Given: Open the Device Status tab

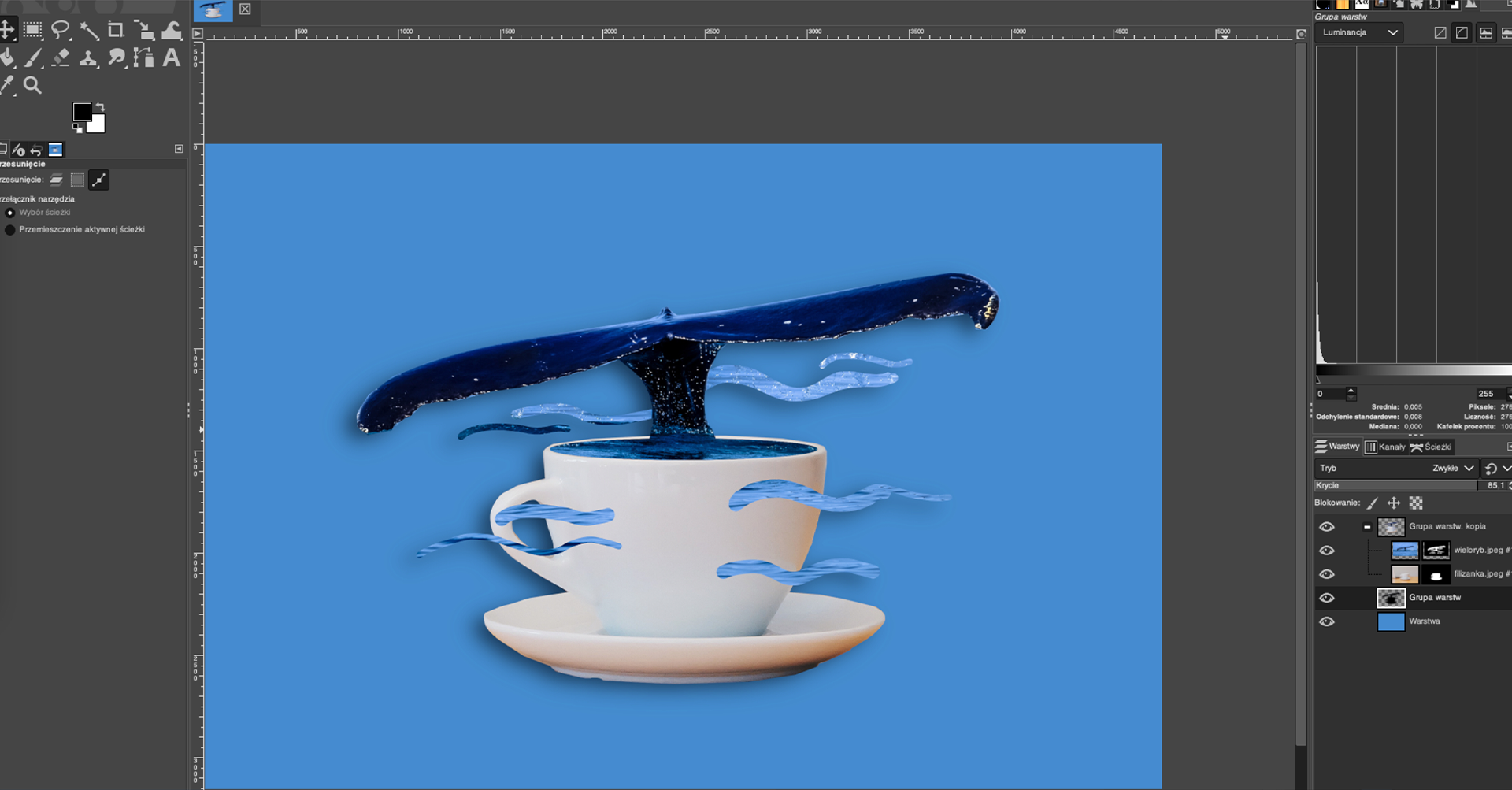Looking at the screenshot, I should [19, 150].
